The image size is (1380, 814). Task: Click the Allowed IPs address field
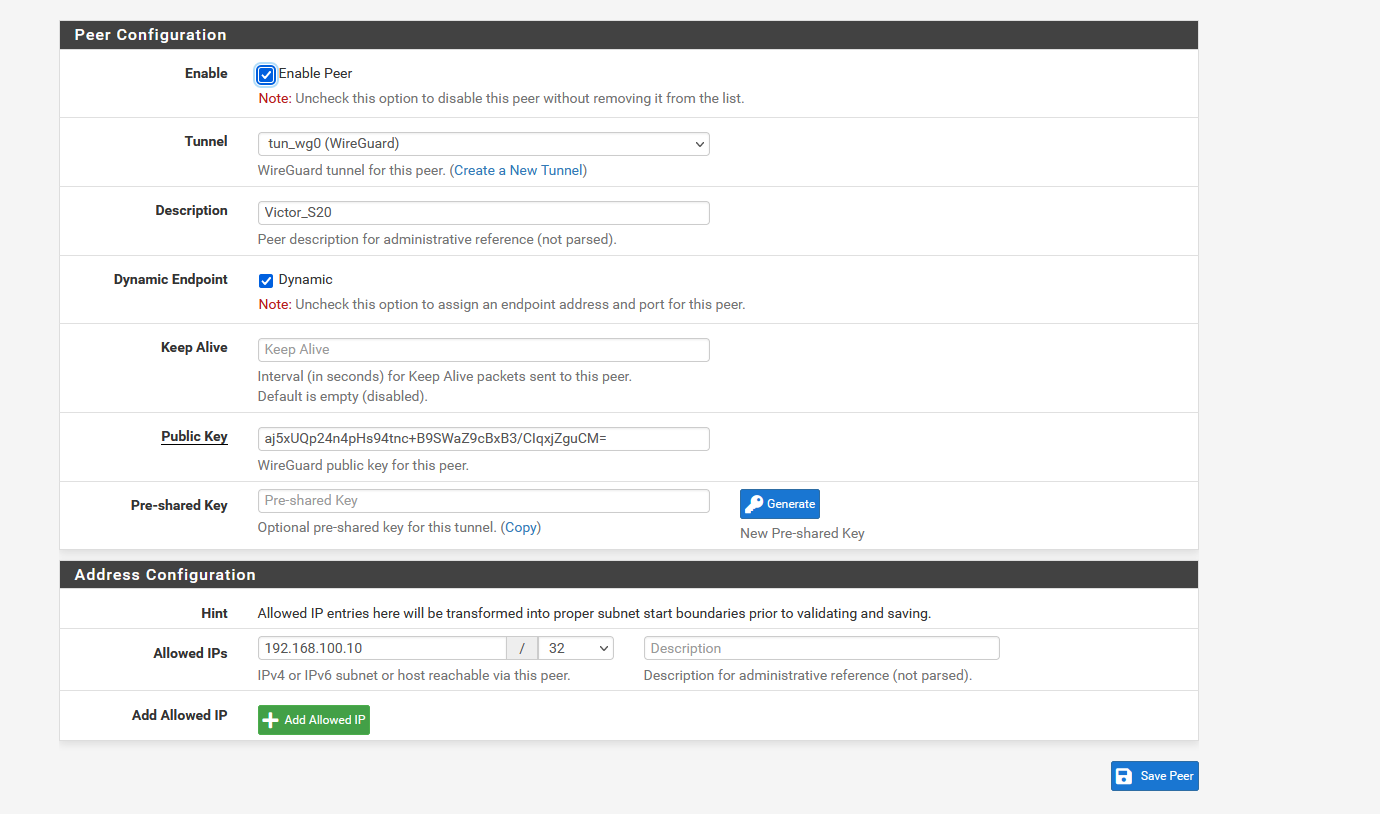click(382, 648)
